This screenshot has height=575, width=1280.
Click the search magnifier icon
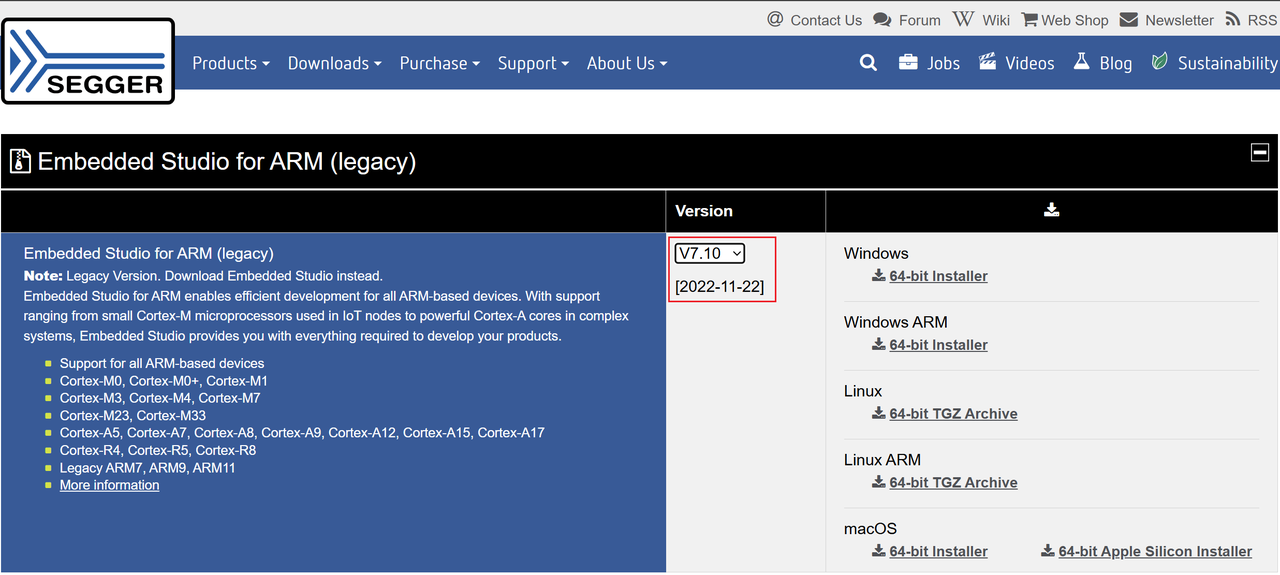(868, 63)
